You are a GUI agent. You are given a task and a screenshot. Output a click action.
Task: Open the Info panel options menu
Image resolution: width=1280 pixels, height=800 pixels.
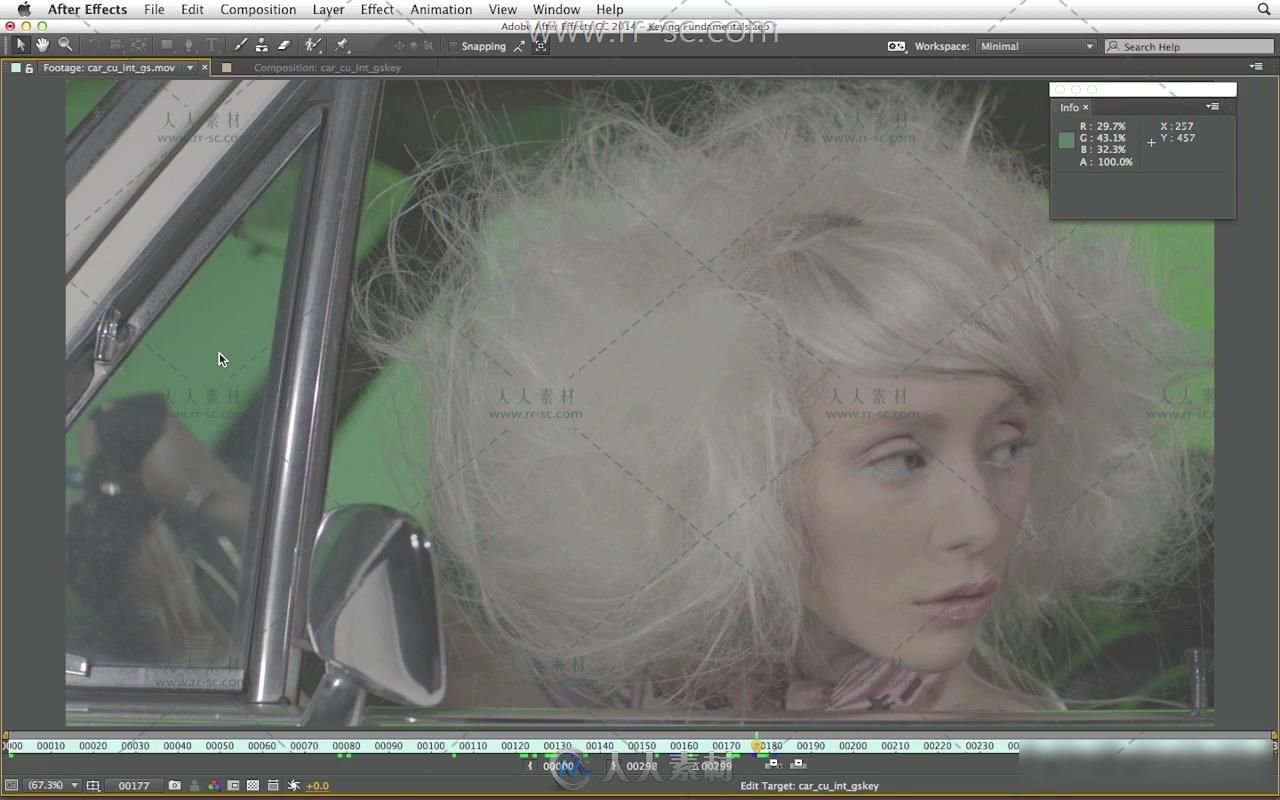1213,107
